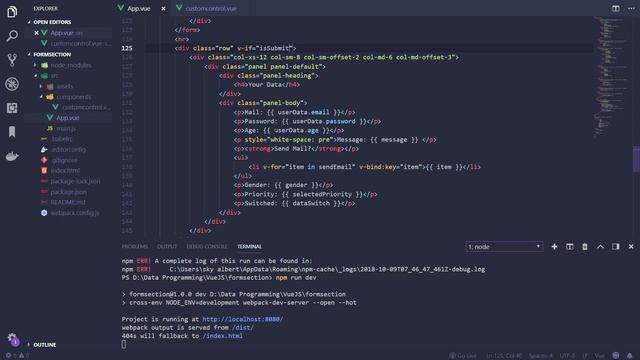Open README.md in the file tree
640x360 pixels.
(68, 202)
